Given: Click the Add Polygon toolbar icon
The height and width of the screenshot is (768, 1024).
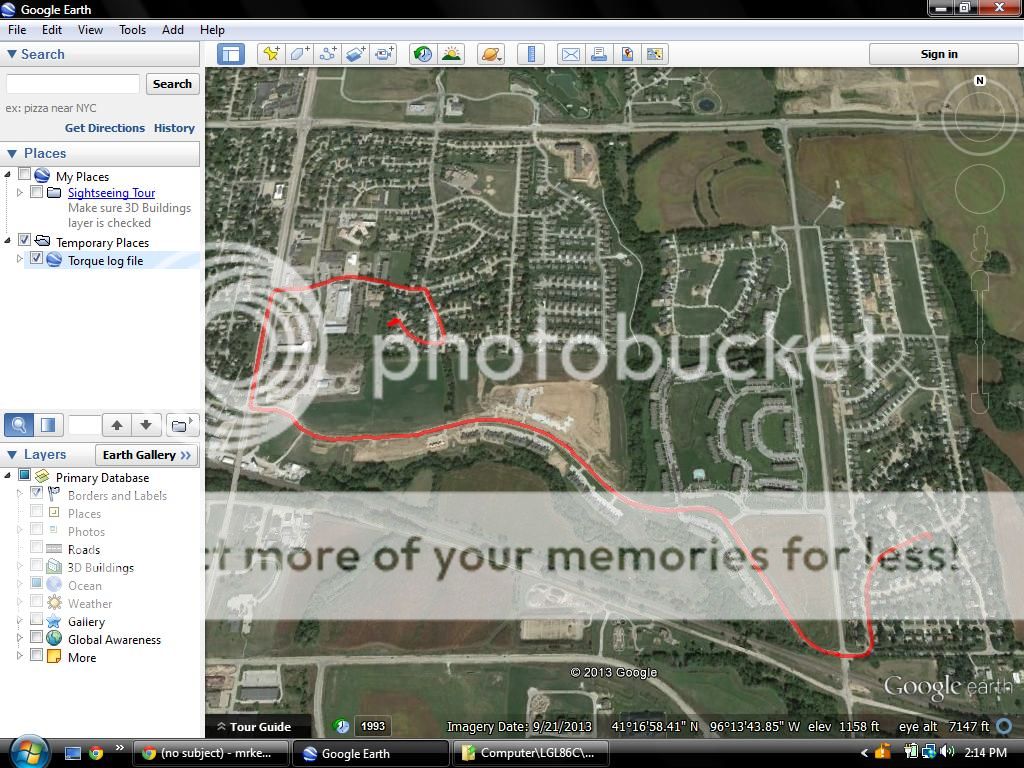Looking at the screenshot, I should pos(299,54).
